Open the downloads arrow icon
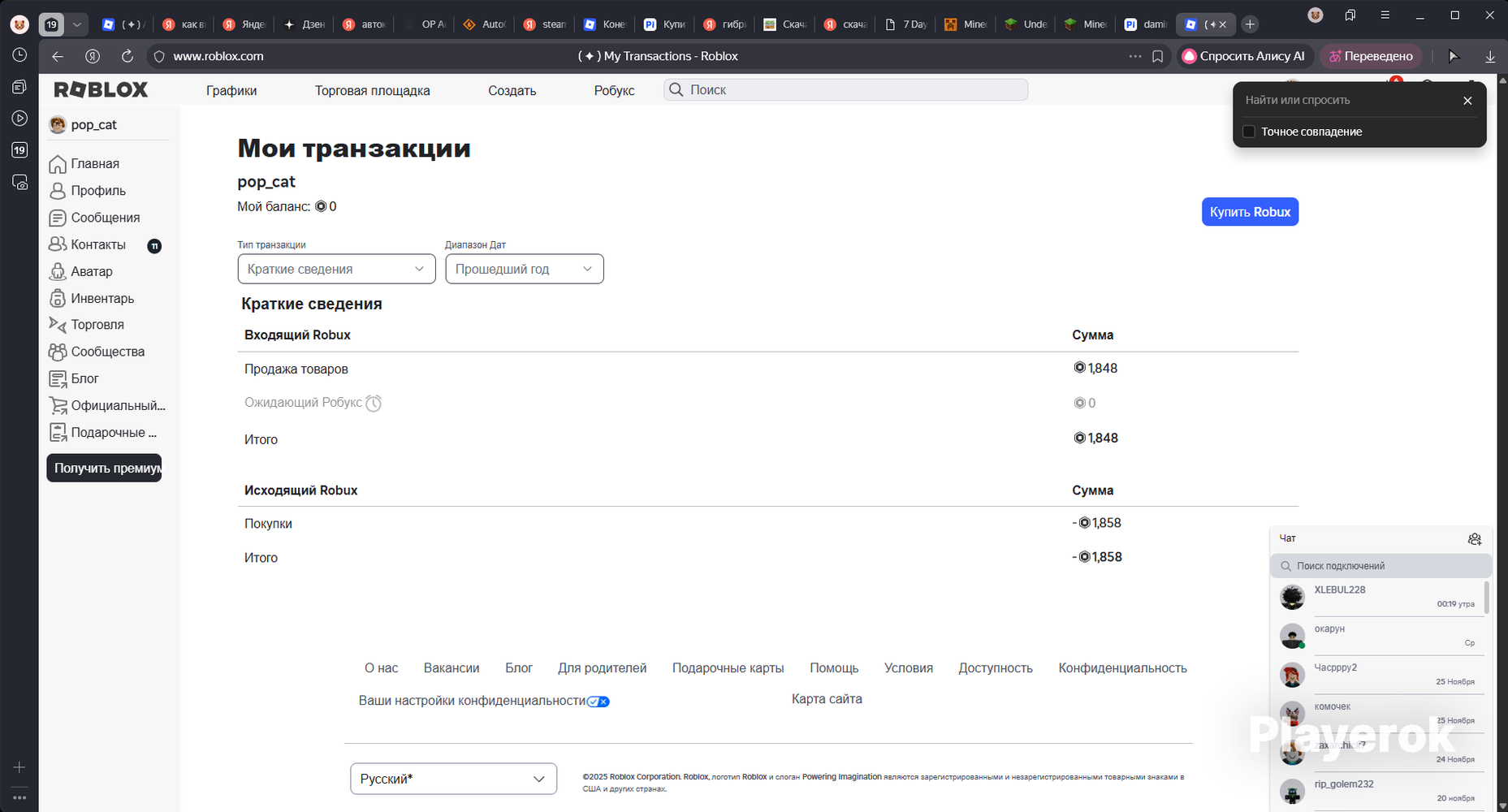The image size is (1508, 812). (1490, 56)
